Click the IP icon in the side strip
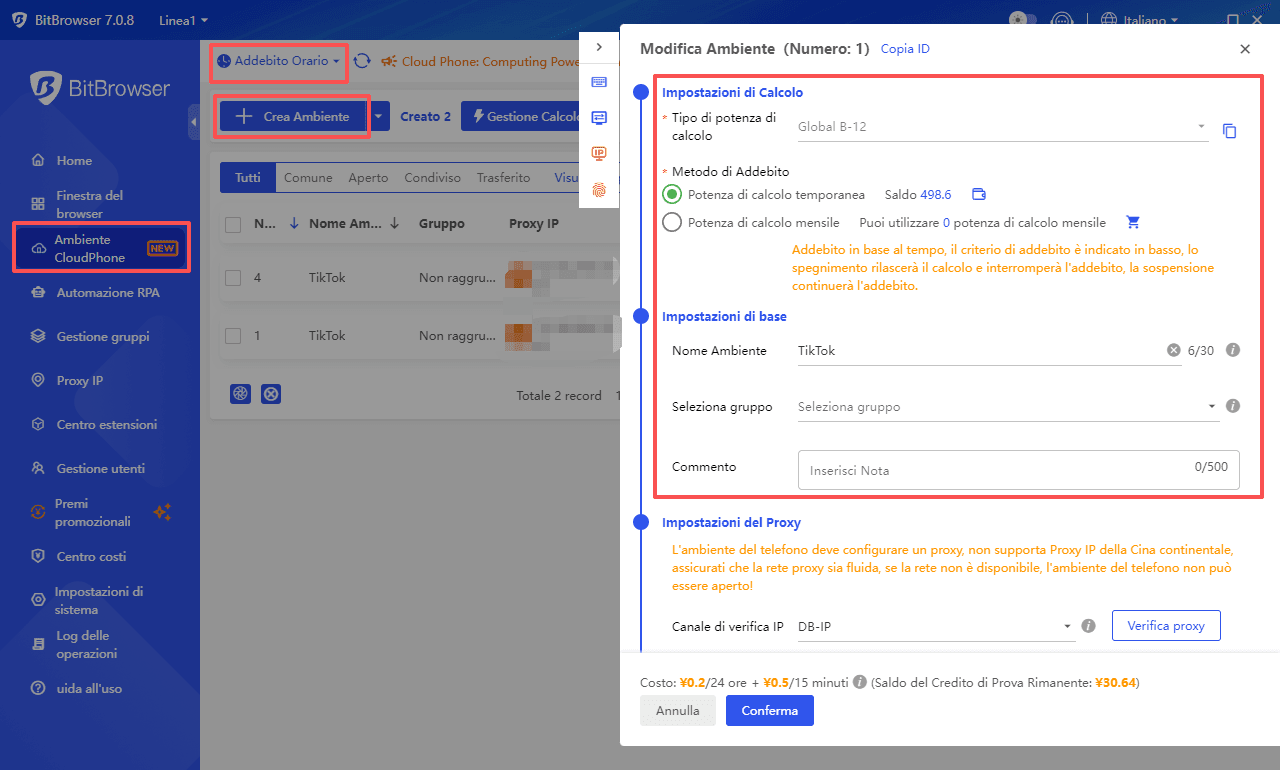Image resolution: width=1280 pixels, height=770 pixels. point(599,153)
